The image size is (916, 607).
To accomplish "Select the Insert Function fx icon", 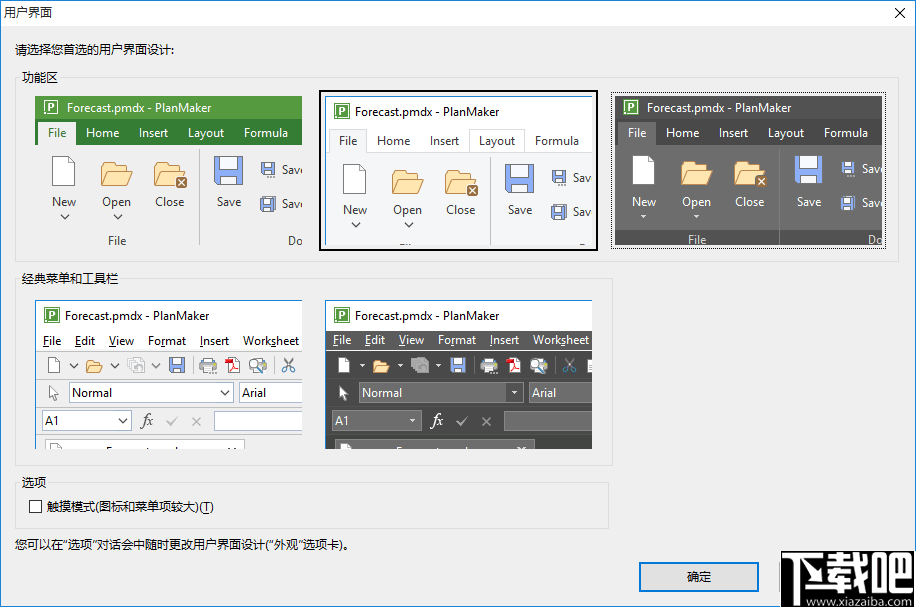I will pos(147,420).
